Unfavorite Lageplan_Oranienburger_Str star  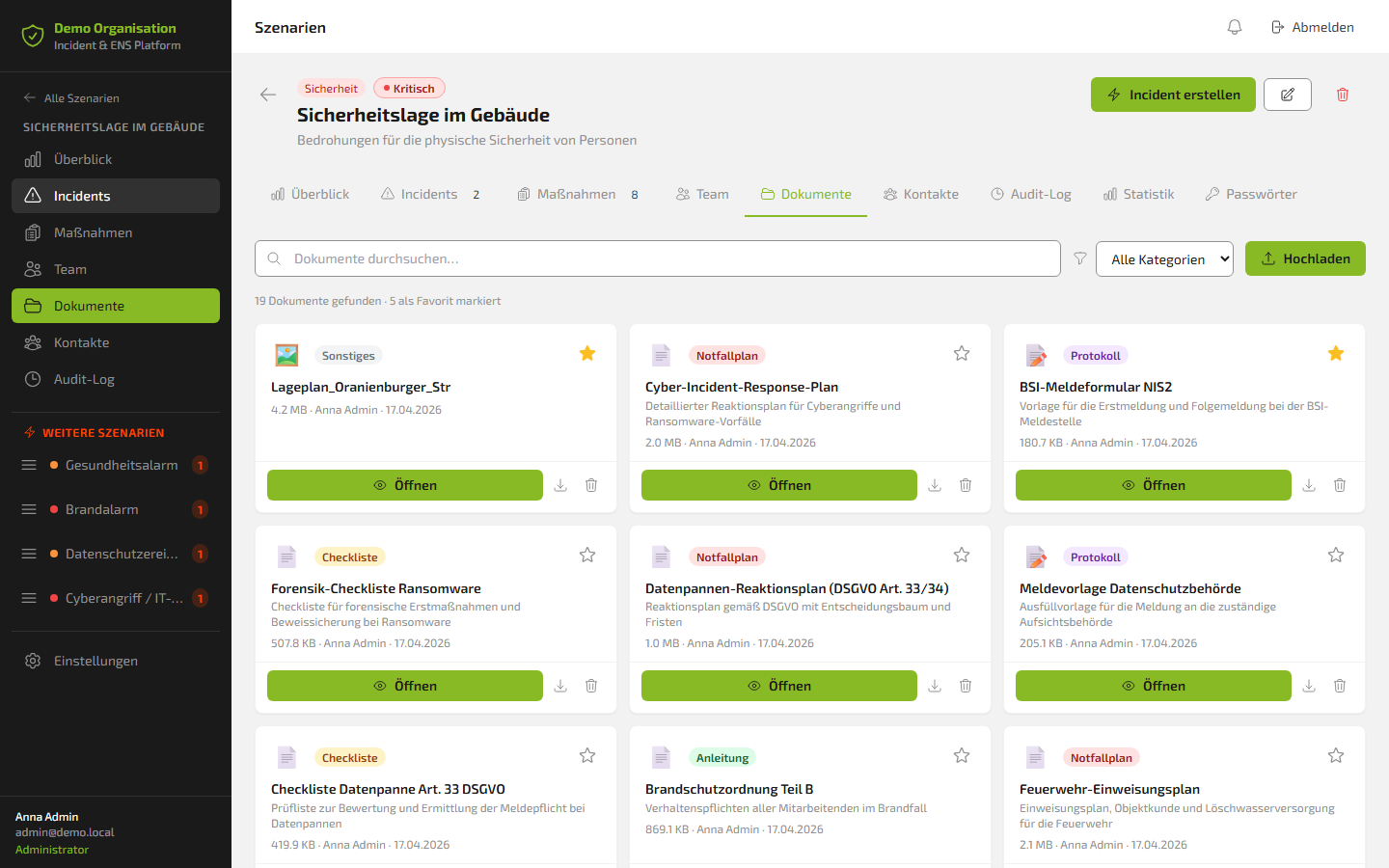[587, 353]
